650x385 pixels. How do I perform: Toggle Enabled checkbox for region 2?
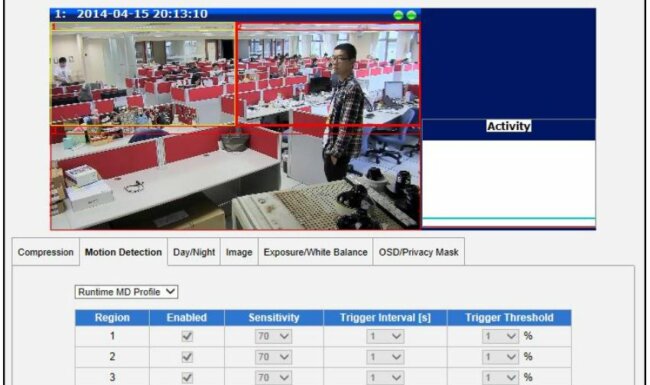click(x=187, y=357)
